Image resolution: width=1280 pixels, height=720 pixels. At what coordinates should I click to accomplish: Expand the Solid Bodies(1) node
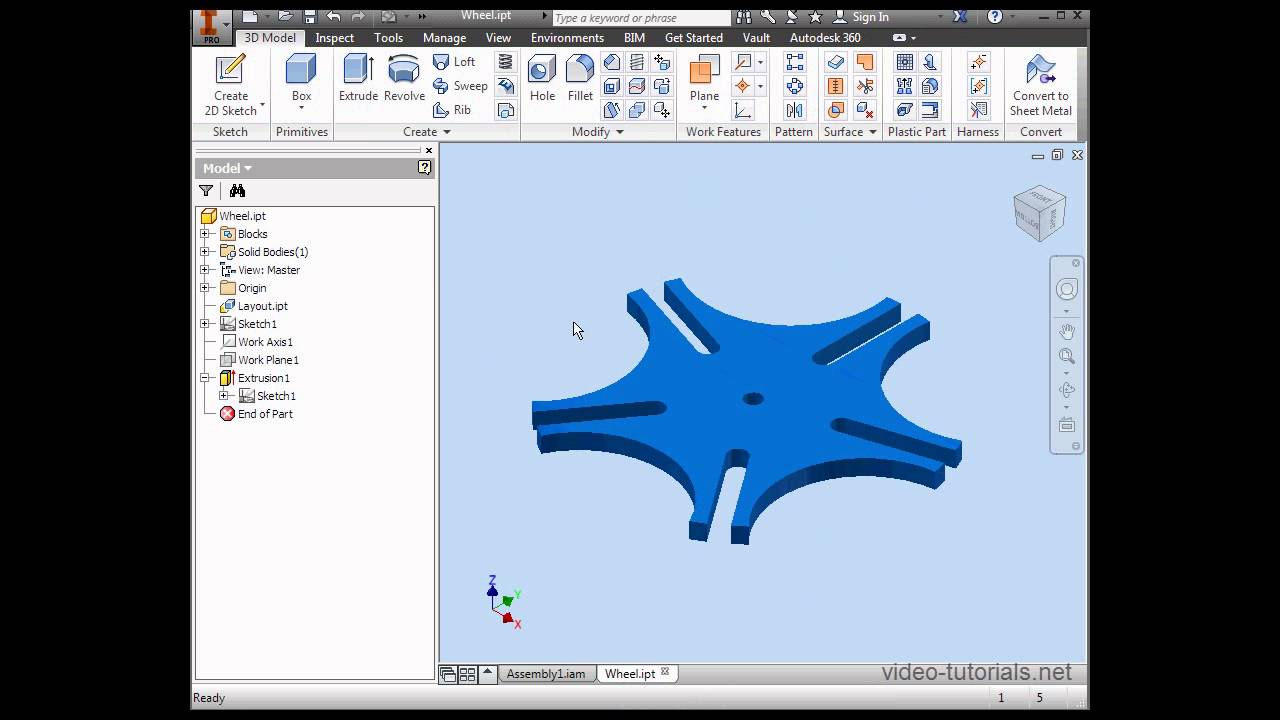pos(205,252)
